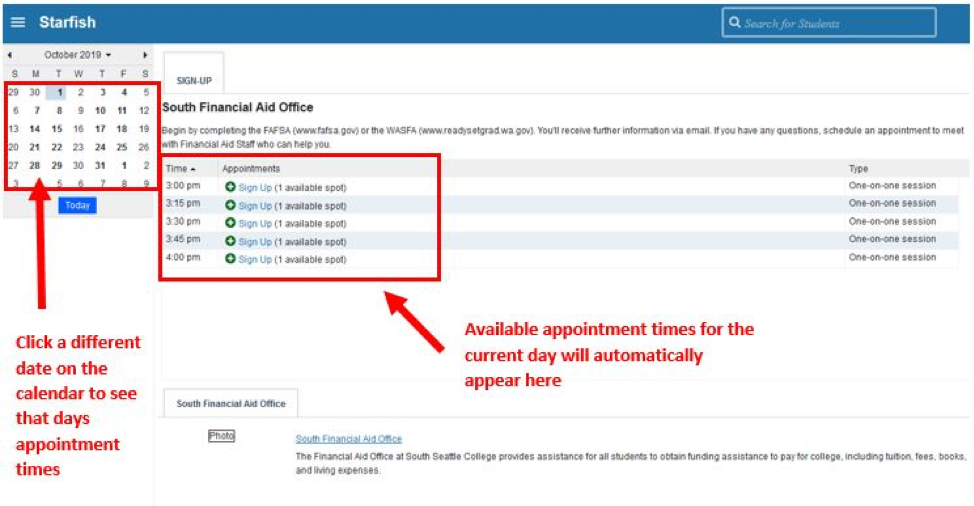Click the Photo placeholder image

point(221,436)
